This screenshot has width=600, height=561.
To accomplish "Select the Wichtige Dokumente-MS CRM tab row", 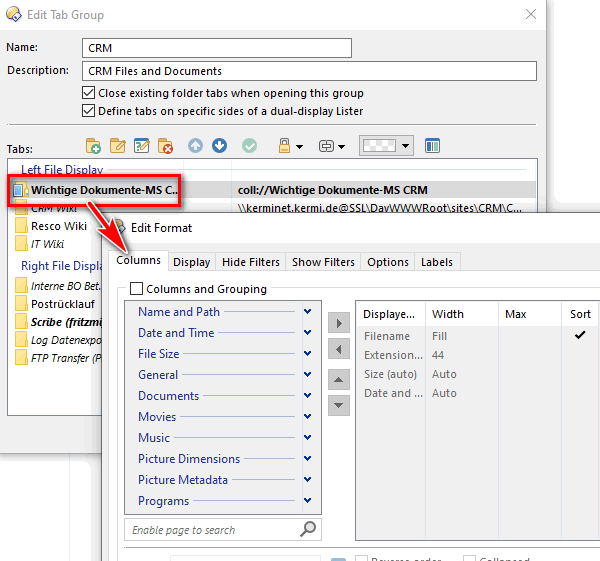I will pos(272,190).
